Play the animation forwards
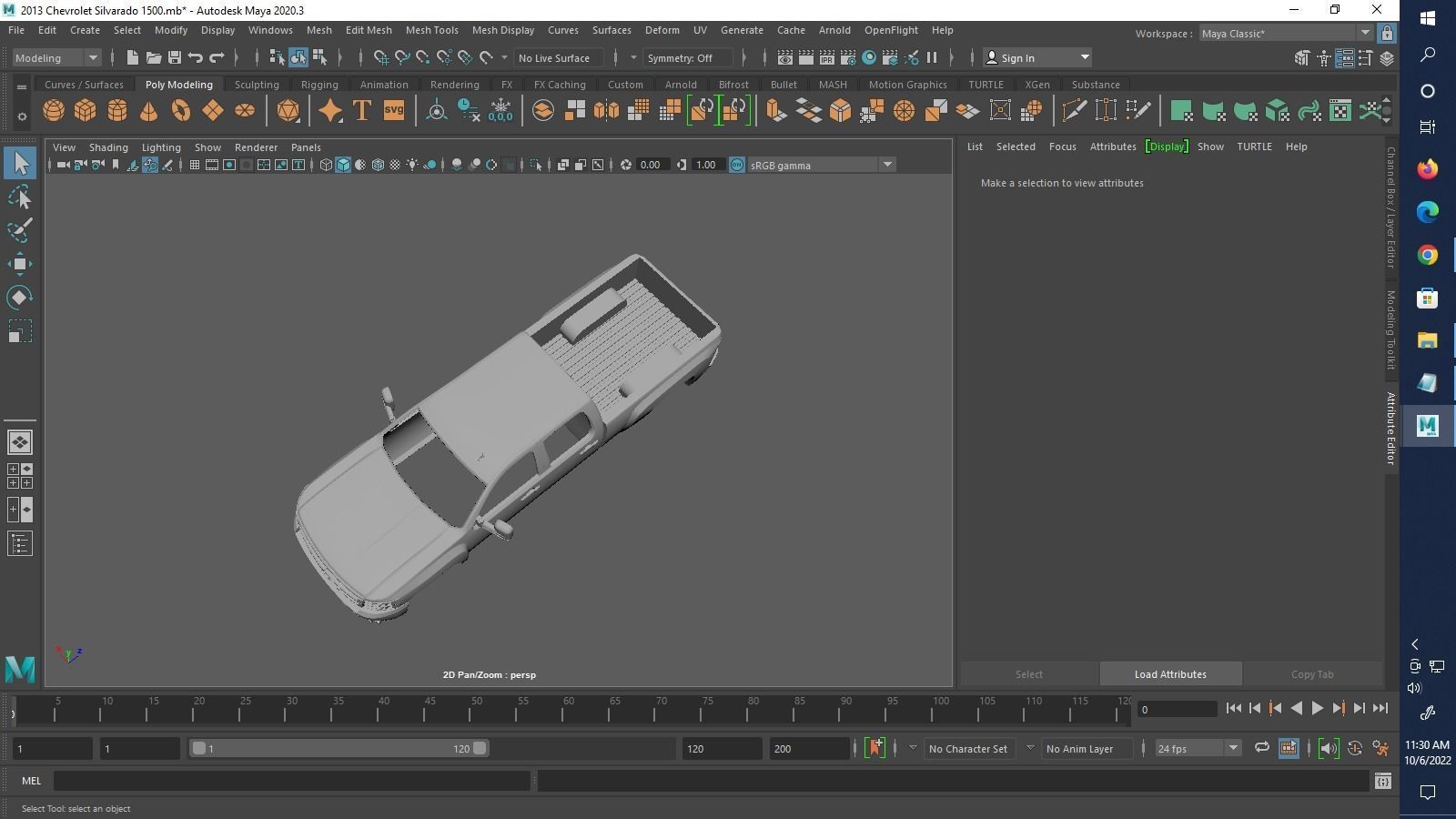This screenshot has height=819, width=1456. 1317,708
